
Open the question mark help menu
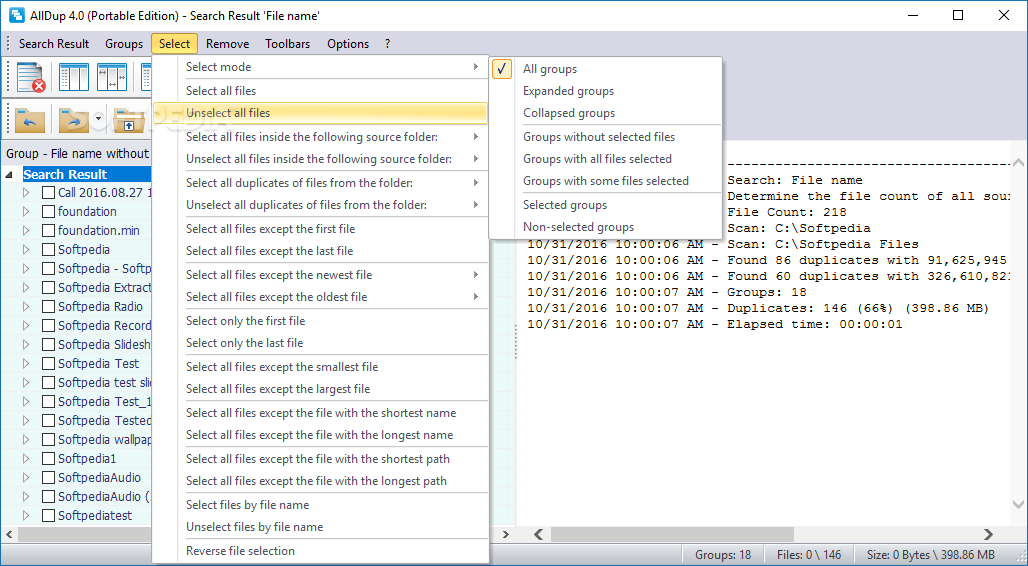pyautogui.click(x=387, y=44)
